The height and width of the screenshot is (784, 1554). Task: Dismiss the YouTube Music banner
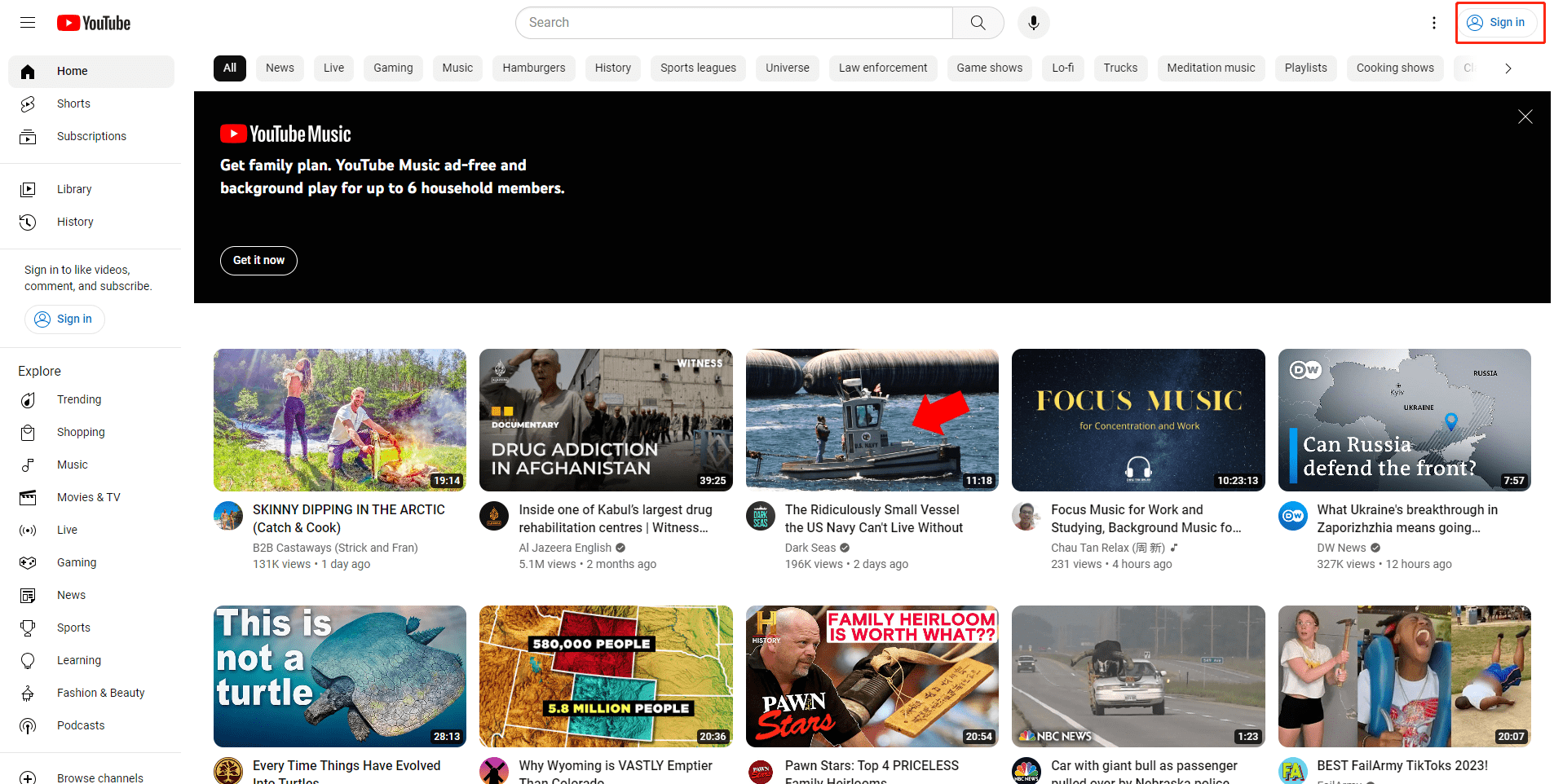[1525, 117]
